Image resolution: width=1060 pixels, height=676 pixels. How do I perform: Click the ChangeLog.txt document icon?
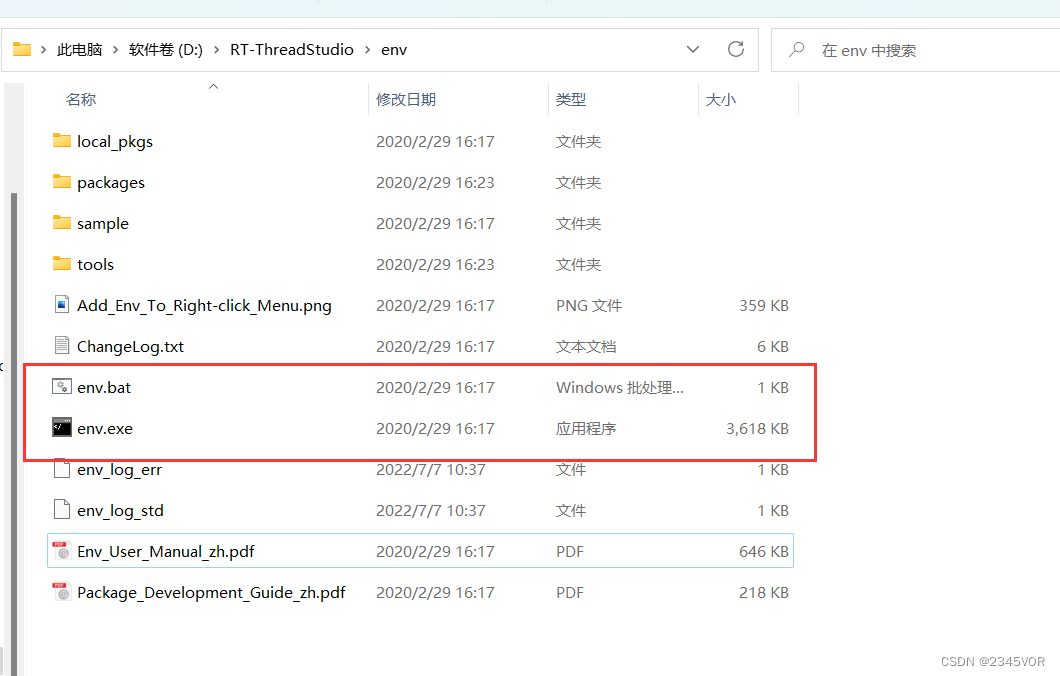point(62,345)
